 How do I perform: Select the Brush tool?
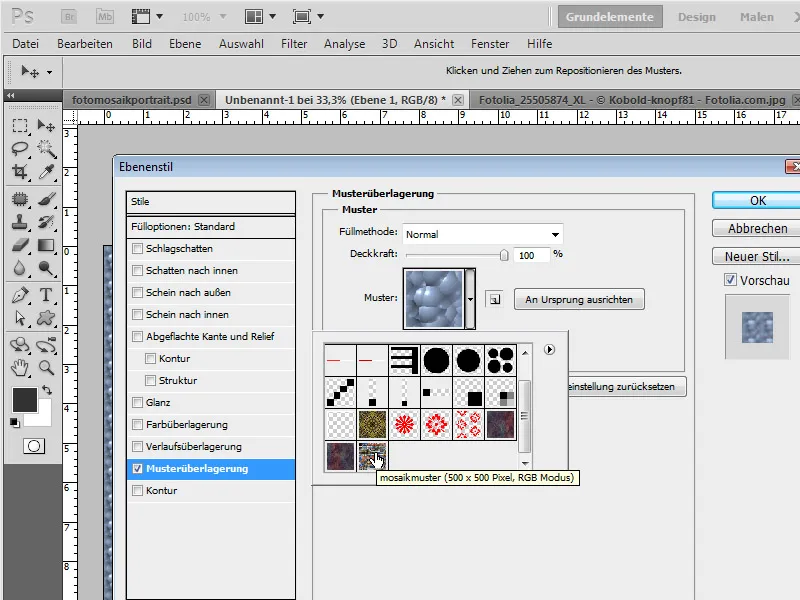pos(46,199)
